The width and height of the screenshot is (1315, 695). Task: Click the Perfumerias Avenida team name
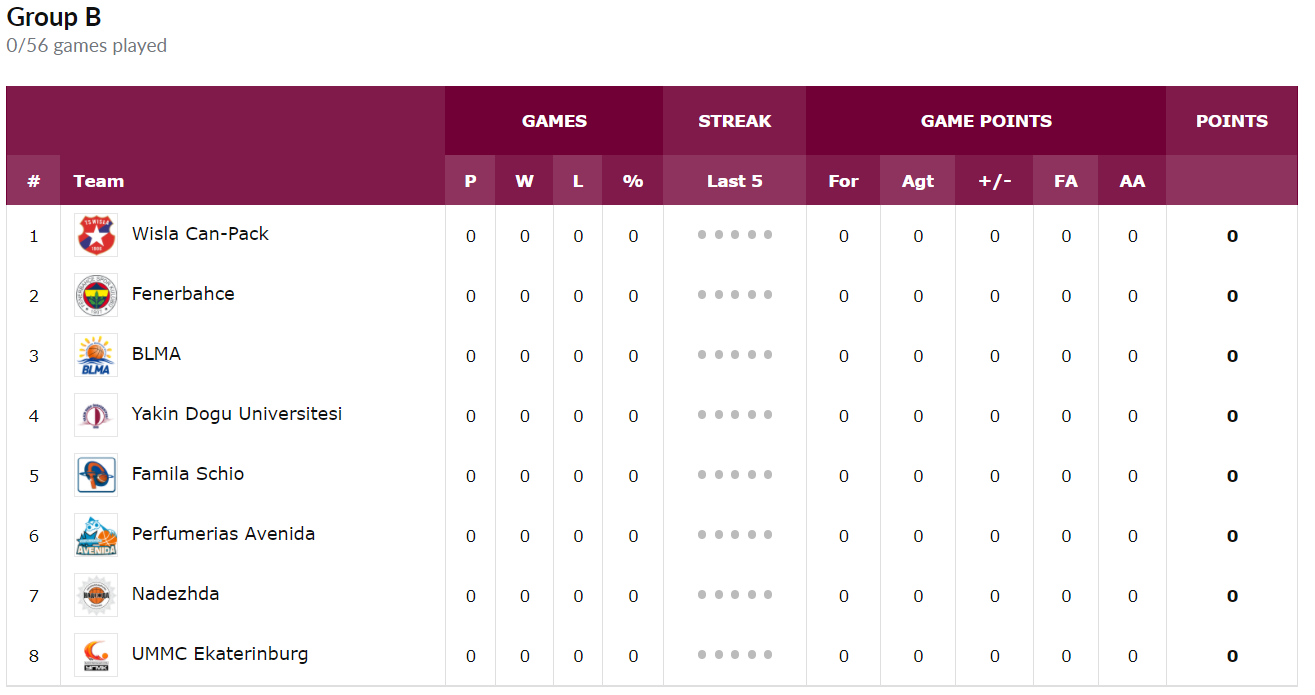click(223, 534)
